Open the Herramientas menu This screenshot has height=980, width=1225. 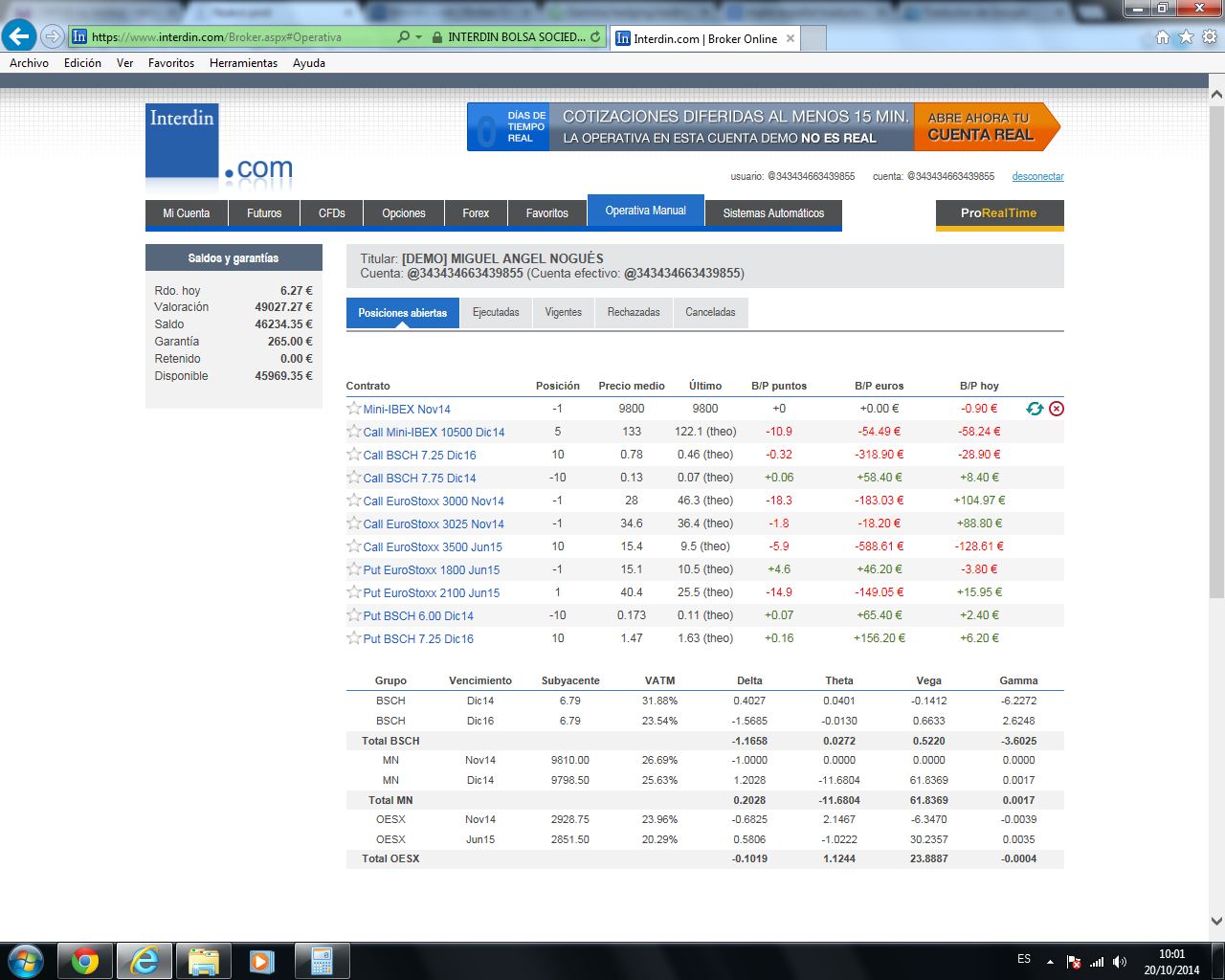pos(243,63)
